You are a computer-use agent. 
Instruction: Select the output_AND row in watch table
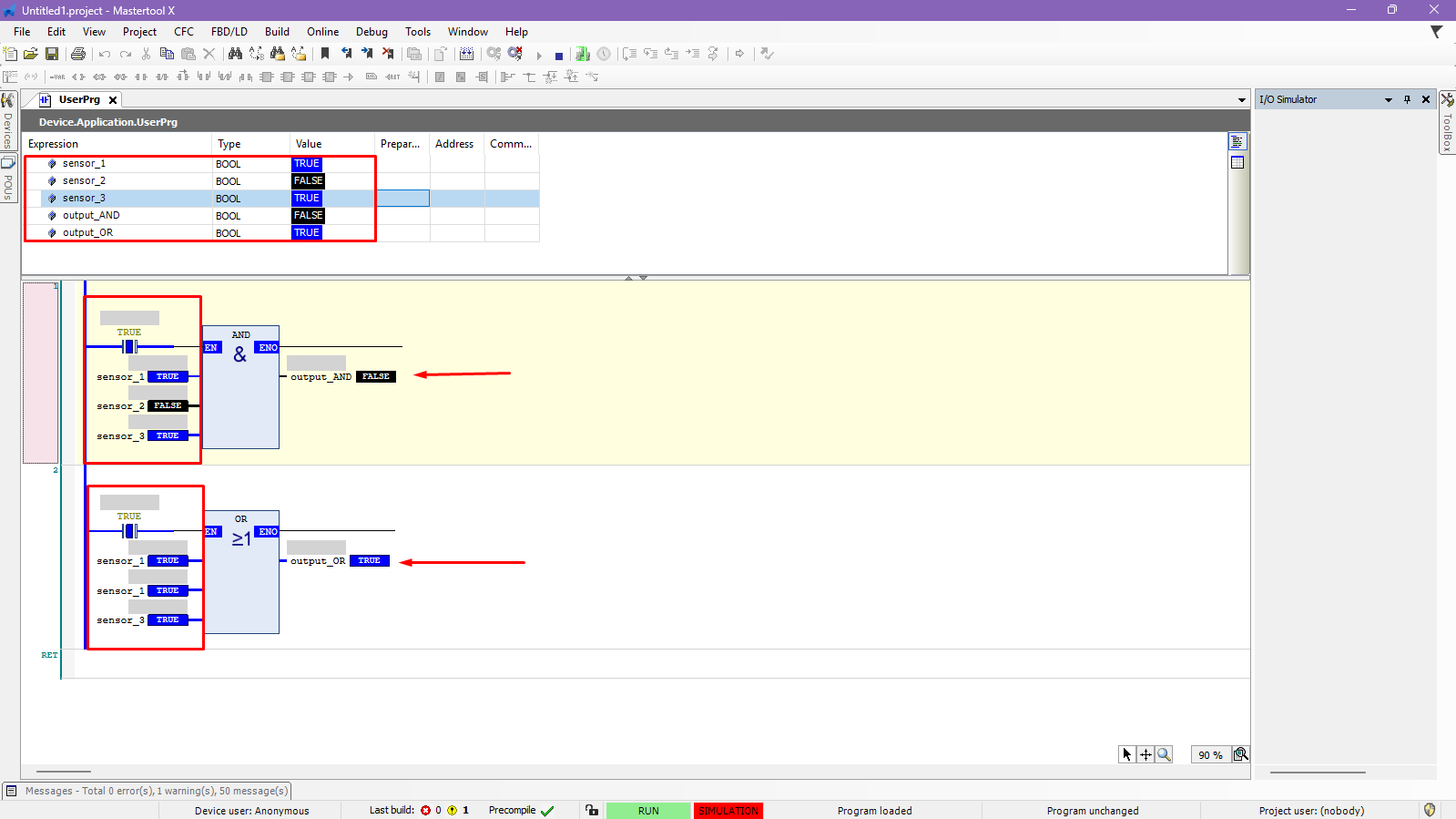pos(91,216)
